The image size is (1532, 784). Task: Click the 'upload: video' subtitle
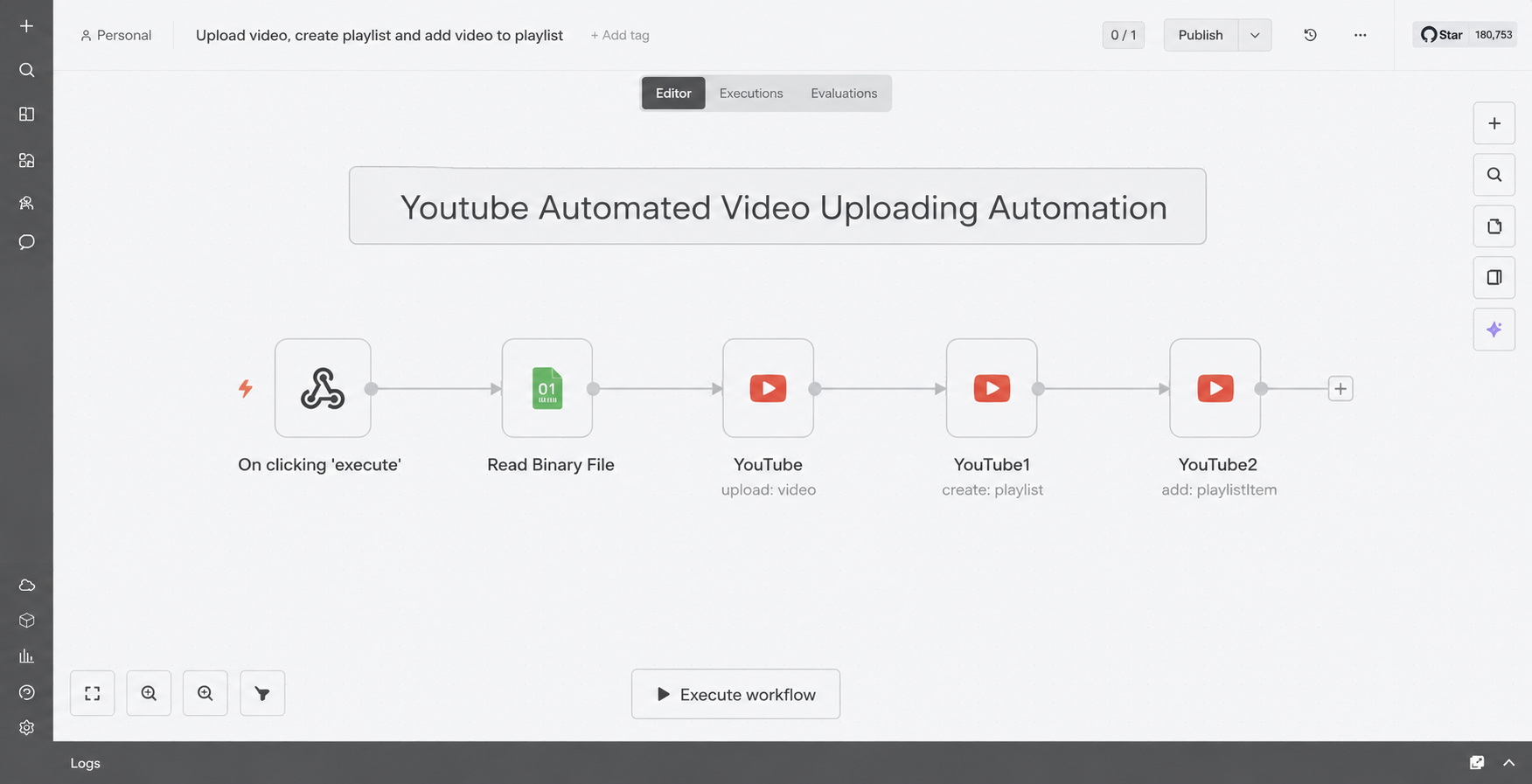tap(769, 489)
